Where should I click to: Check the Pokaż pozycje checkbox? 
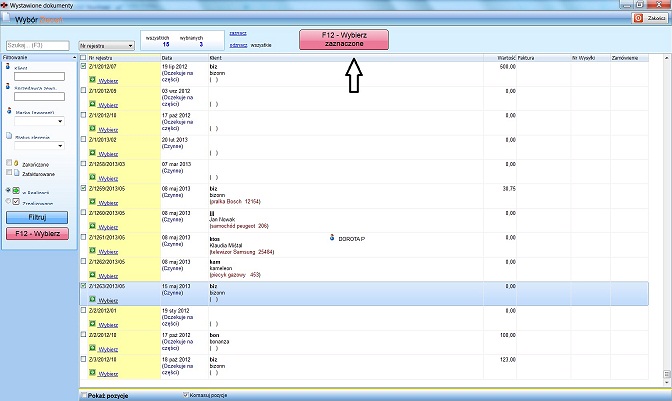(84, 395)
